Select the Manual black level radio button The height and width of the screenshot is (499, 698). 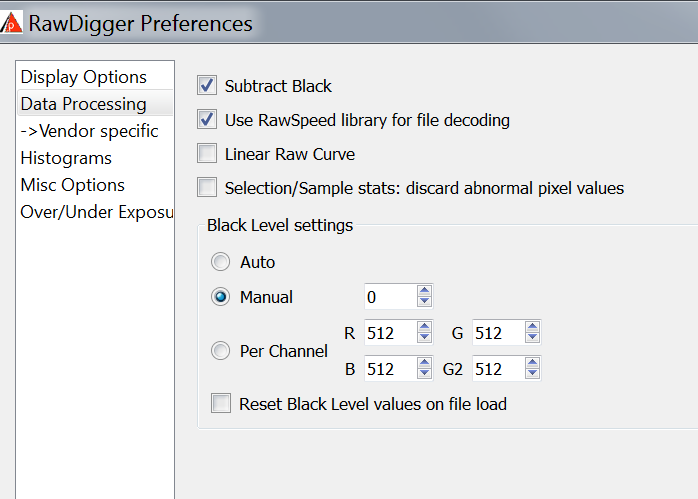(220, 296)
